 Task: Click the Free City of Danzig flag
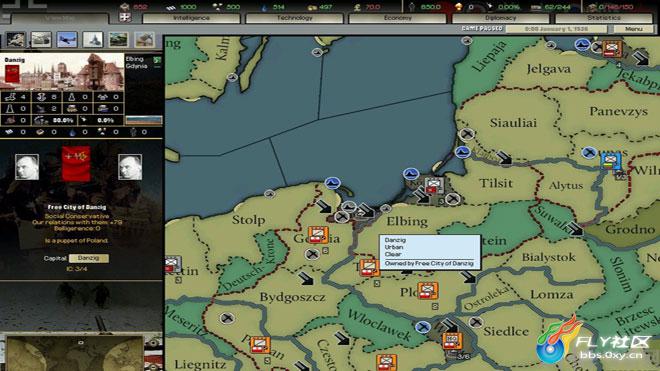(76, 163)
